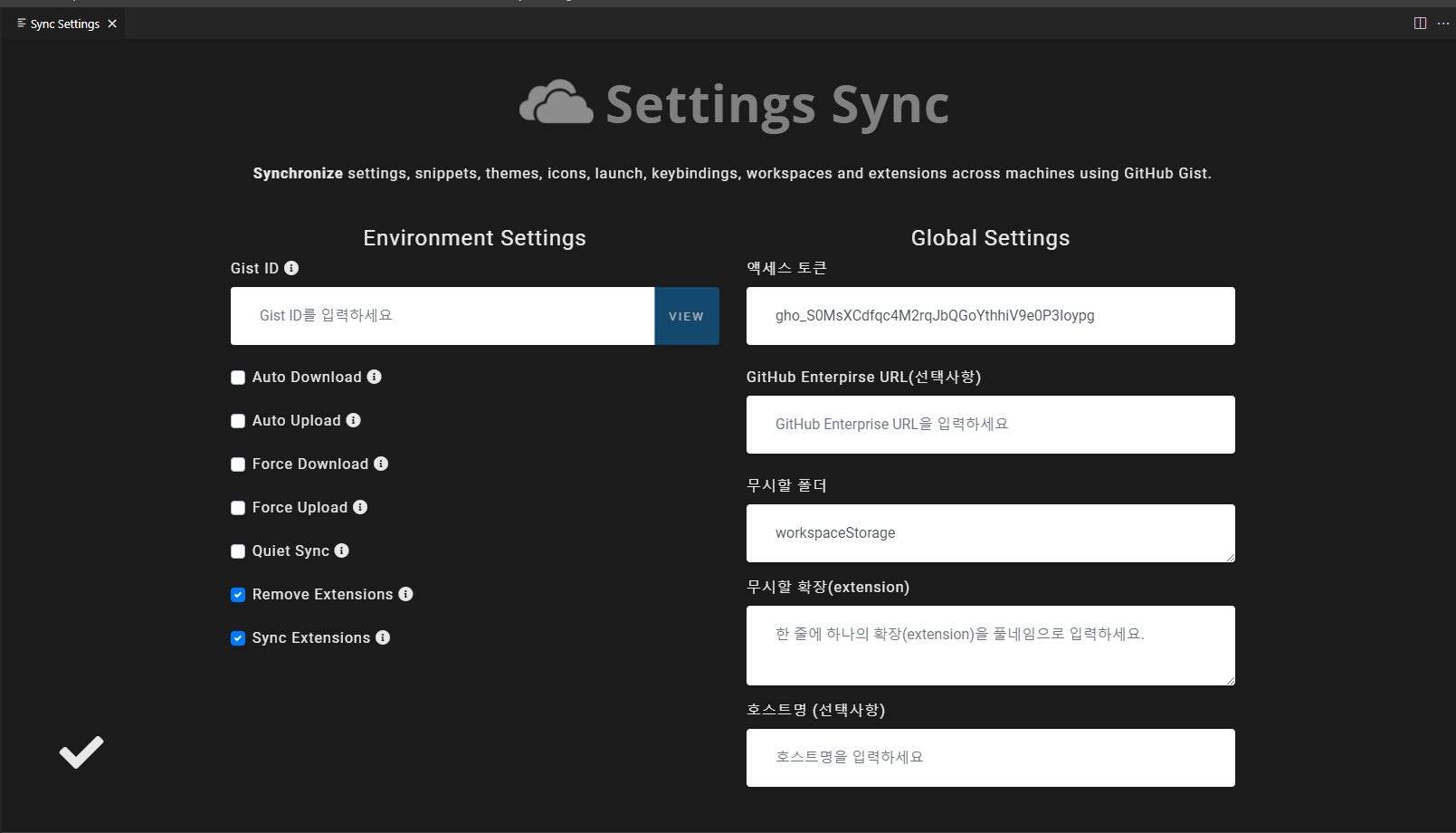Click the Auto Download info icon
Image resolution: width=1456 pixels, height=833 pixels.
tap(374, 377)
